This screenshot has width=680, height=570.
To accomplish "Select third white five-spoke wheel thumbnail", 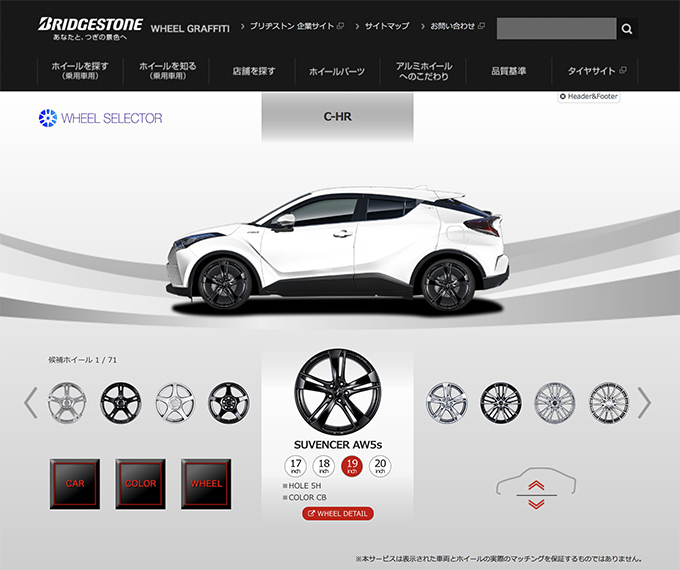I will pyautogui.click(x=175, y=403).
